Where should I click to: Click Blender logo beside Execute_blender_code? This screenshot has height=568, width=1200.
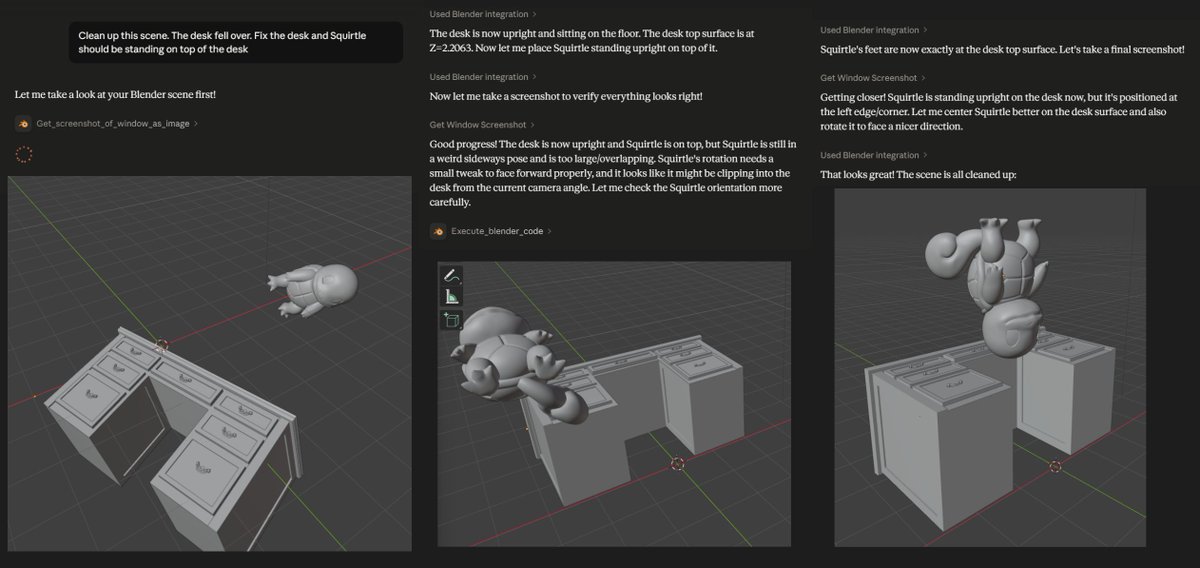(438, 231)
